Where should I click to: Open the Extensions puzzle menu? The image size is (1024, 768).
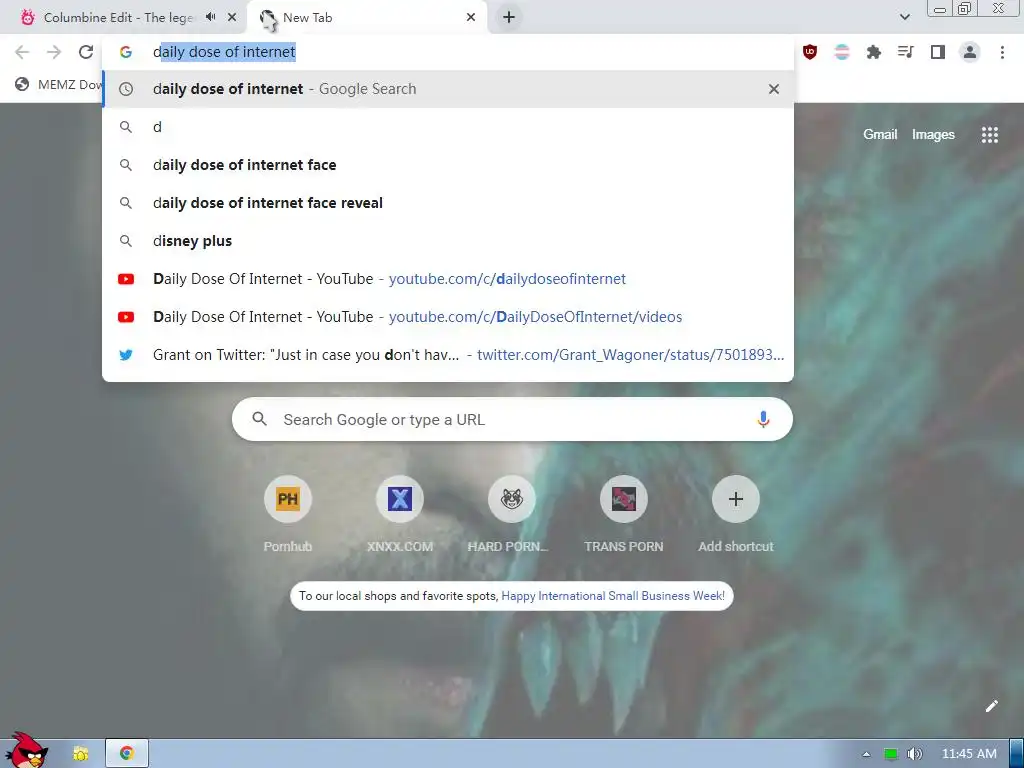[874, 52]
